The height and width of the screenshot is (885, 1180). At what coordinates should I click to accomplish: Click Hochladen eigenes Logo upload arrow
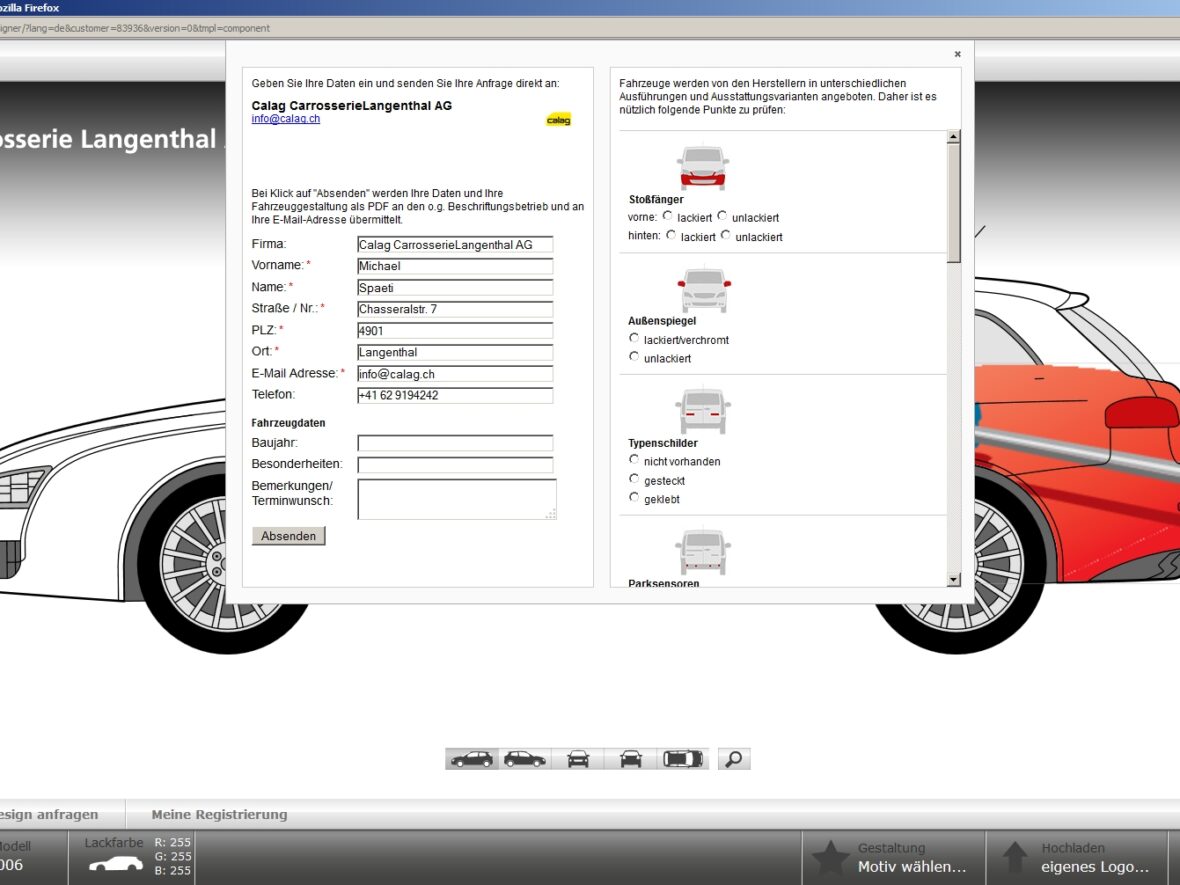coord(1015,858)
